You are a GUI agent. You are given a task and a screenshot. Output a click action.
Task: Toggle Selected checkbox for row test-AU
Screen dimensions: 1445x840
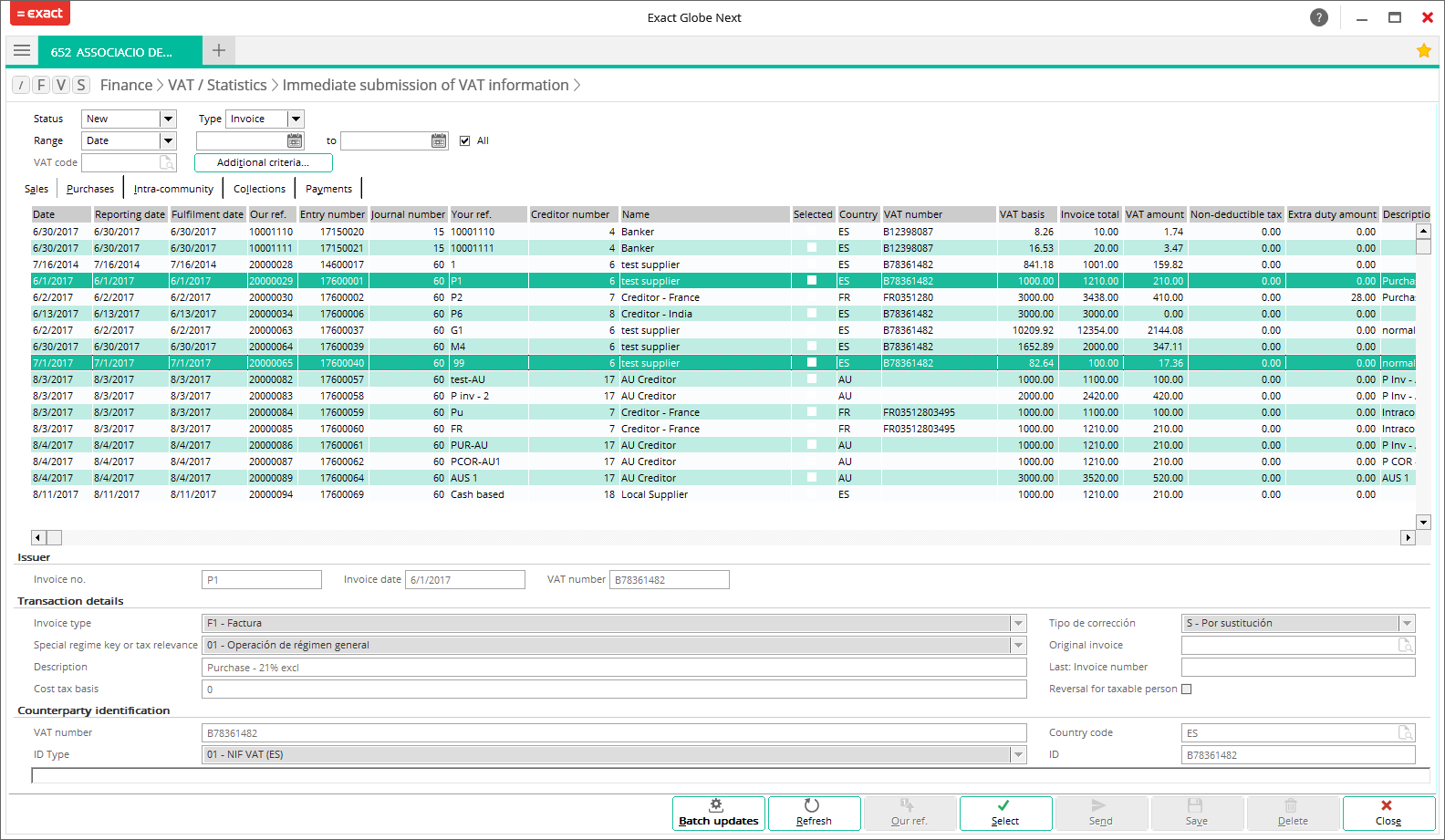[812, 379]
